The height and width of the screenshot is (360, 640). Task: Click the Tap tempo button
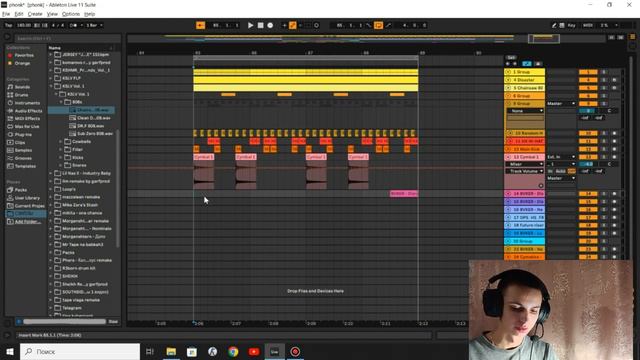(8, 25)
